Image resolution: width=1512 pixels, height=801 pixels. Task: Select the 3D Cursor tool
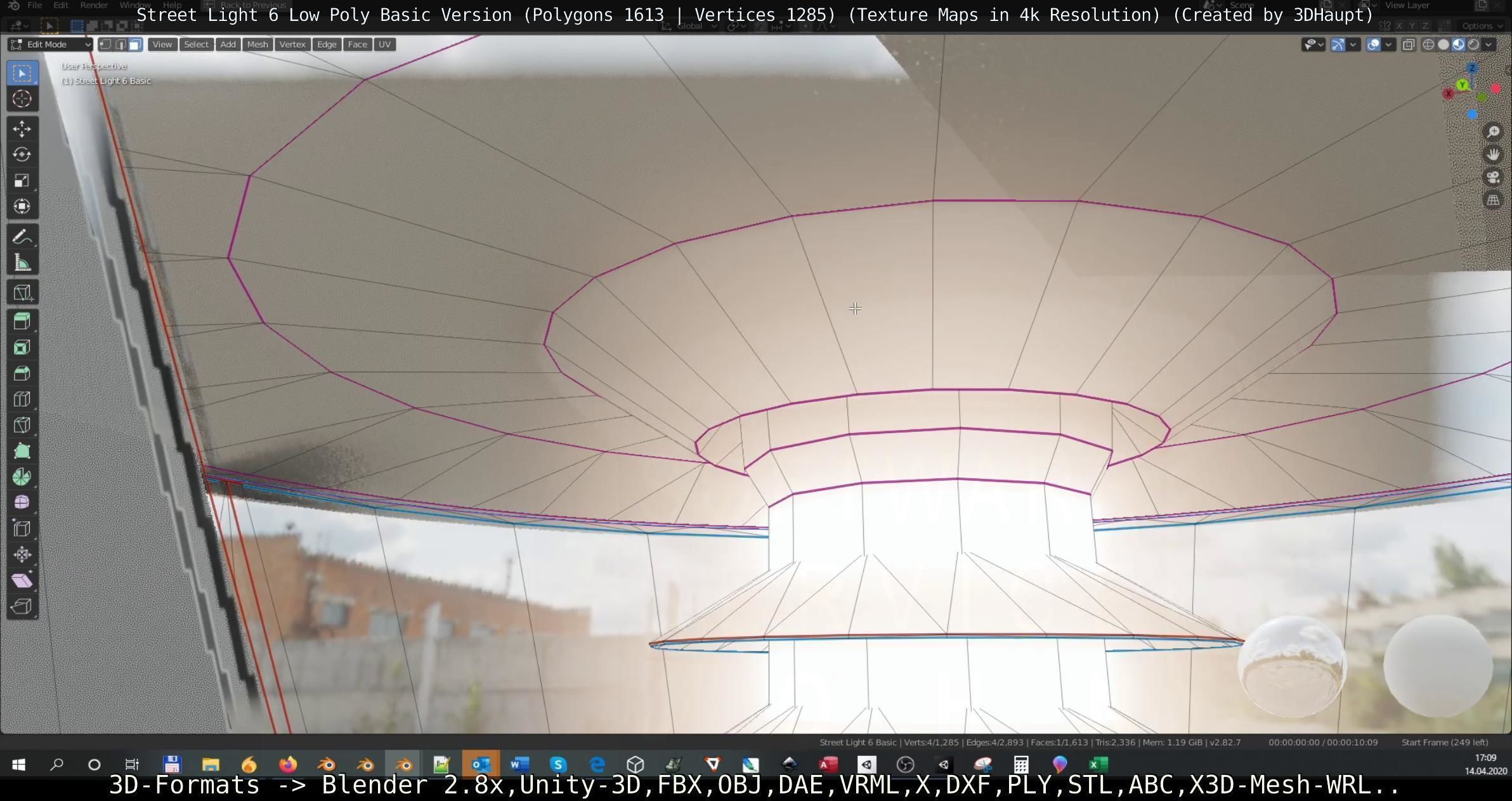click(22, 99)
